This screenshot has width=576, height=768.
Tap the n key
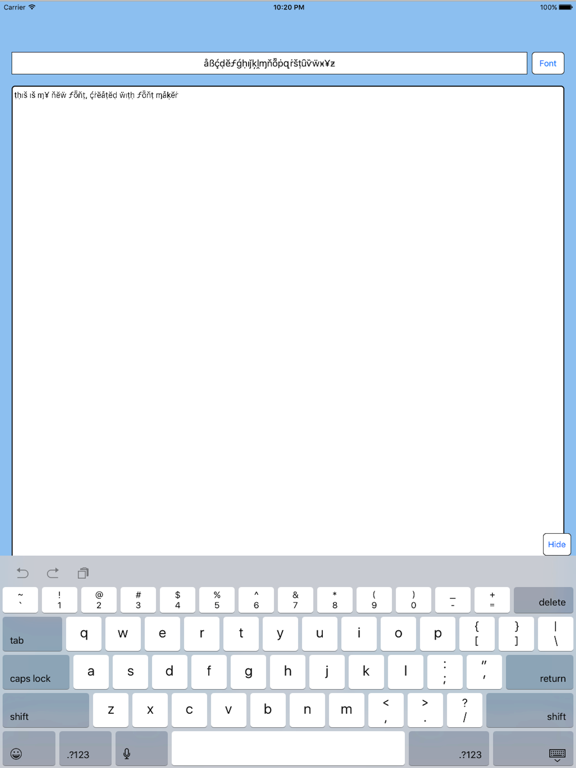pos(307,710)
